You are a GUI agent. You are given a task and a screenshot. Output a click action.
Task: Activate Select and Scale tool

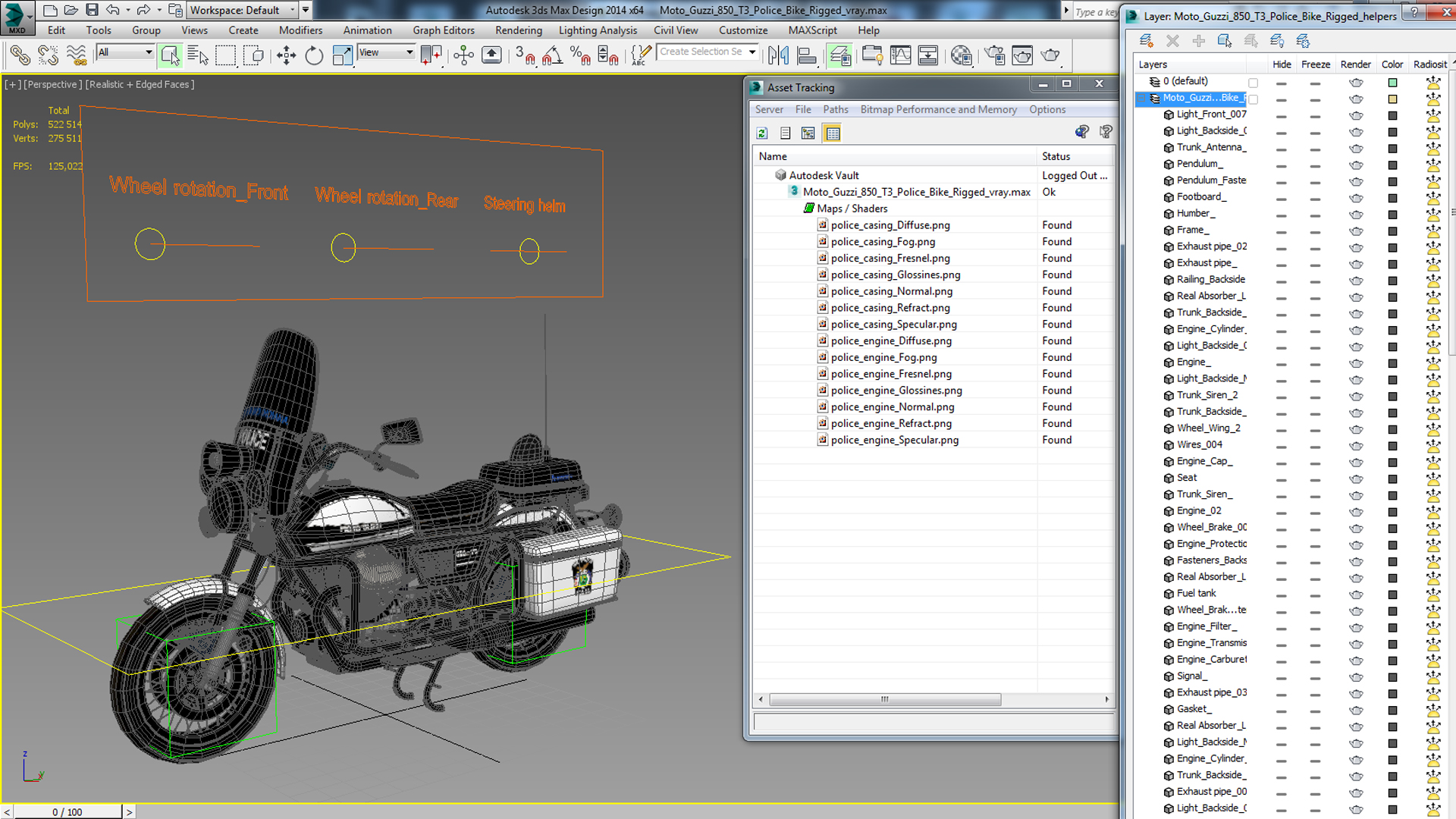(x=342, y=55)
